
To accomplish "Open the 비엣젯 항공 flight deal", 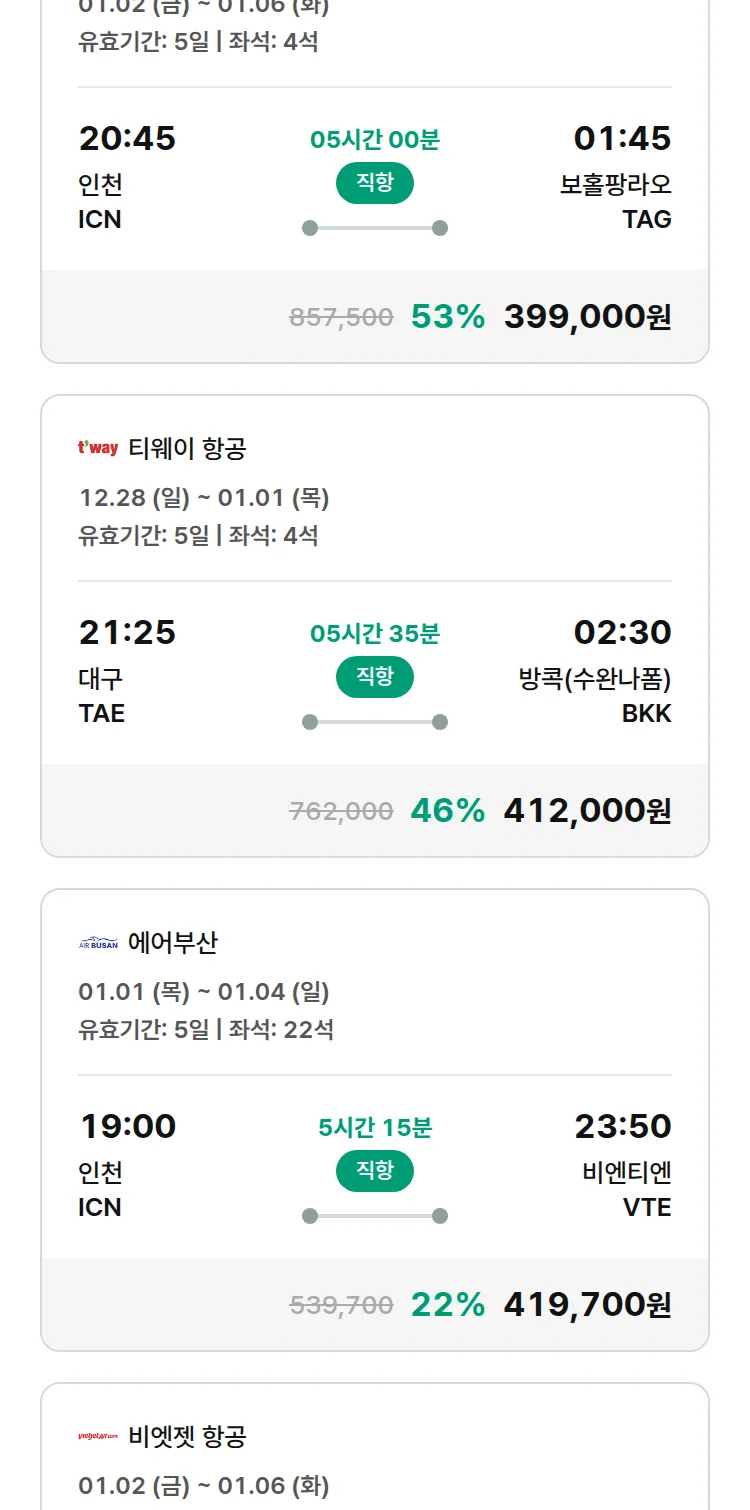I will pos(187,1437).
